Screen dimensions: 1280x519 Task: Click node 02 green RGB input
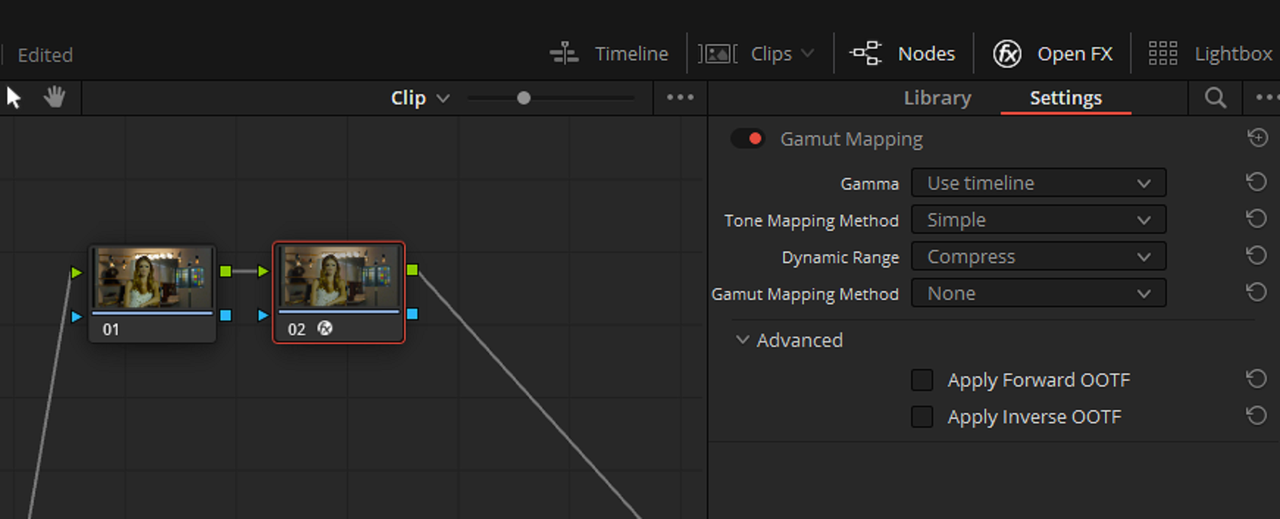point(263,271)
